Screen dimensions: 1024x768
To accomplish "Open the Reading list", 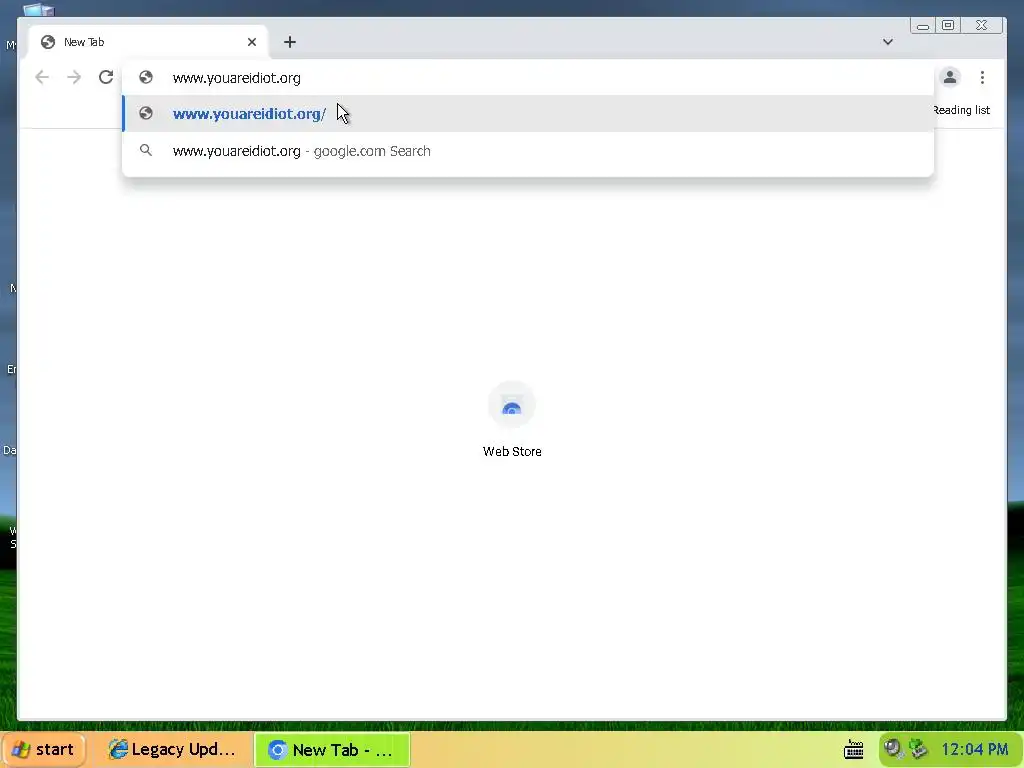I will [x=962, y=110].
